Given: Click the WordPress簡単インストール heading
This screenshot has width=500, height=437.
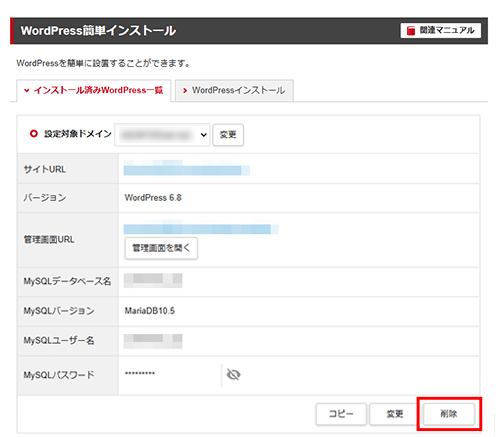Looking at the screenshot, I should pyautogui.click(x=98, y=31).
